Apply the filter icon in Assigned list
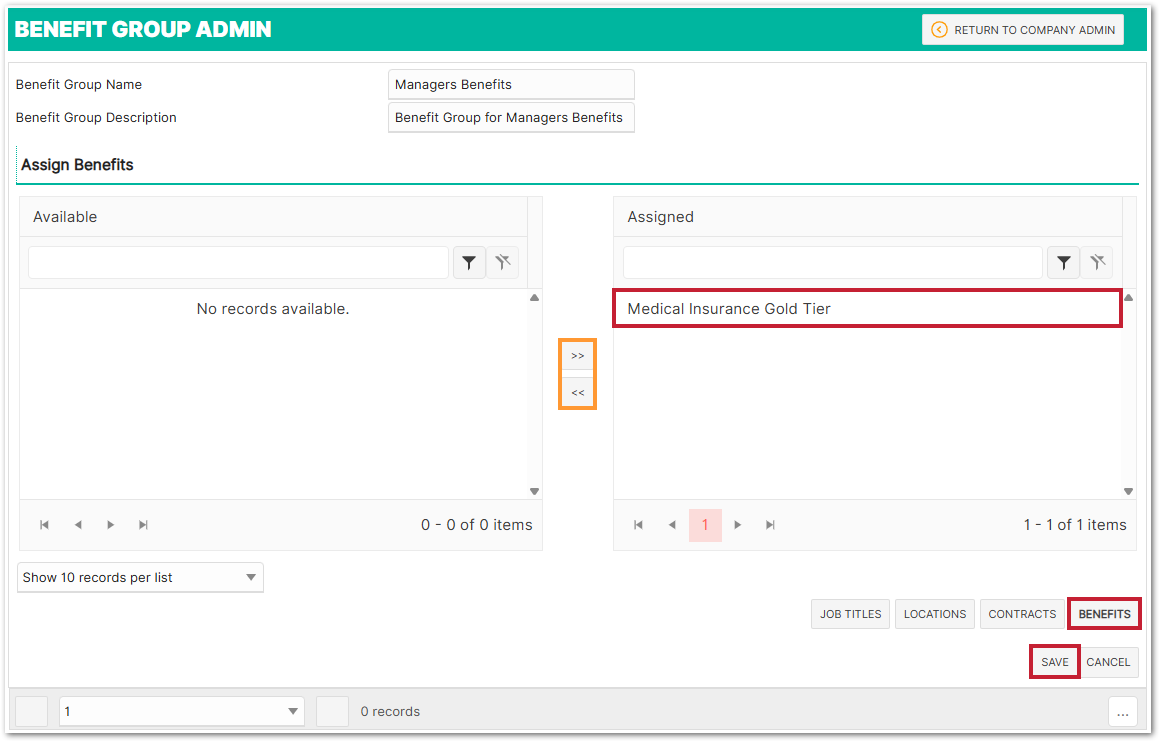The image size is (1160, 742). 1063,263
